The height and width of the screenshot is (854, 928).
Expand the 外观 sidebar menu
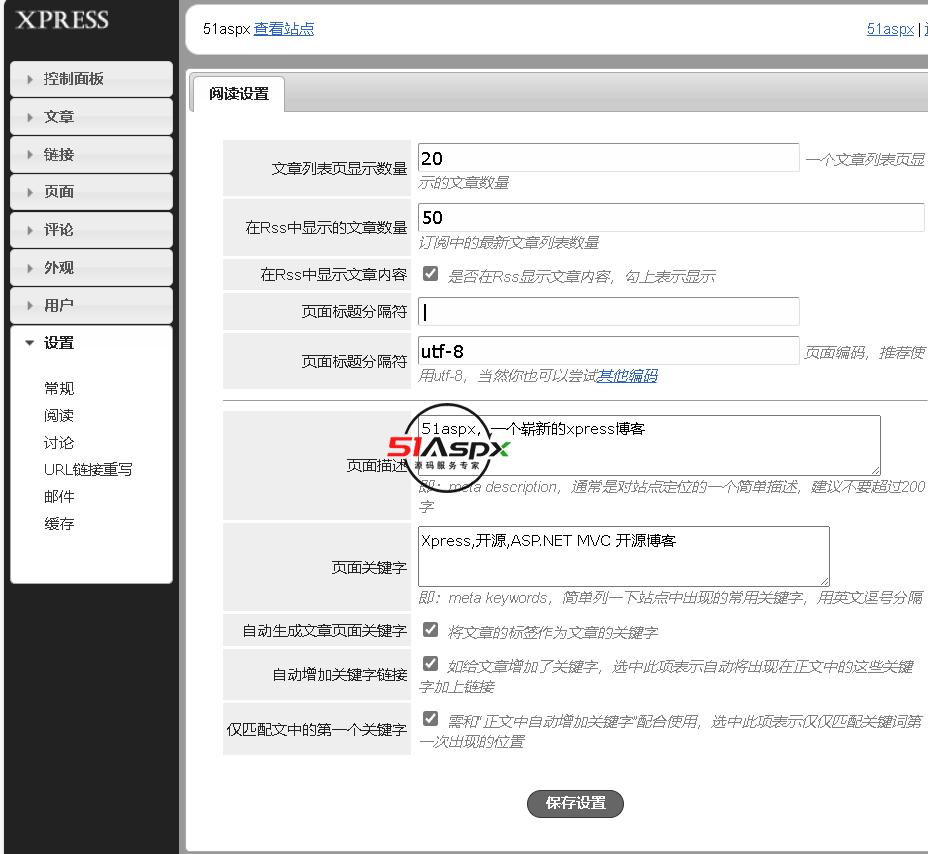tap(90, 268)
